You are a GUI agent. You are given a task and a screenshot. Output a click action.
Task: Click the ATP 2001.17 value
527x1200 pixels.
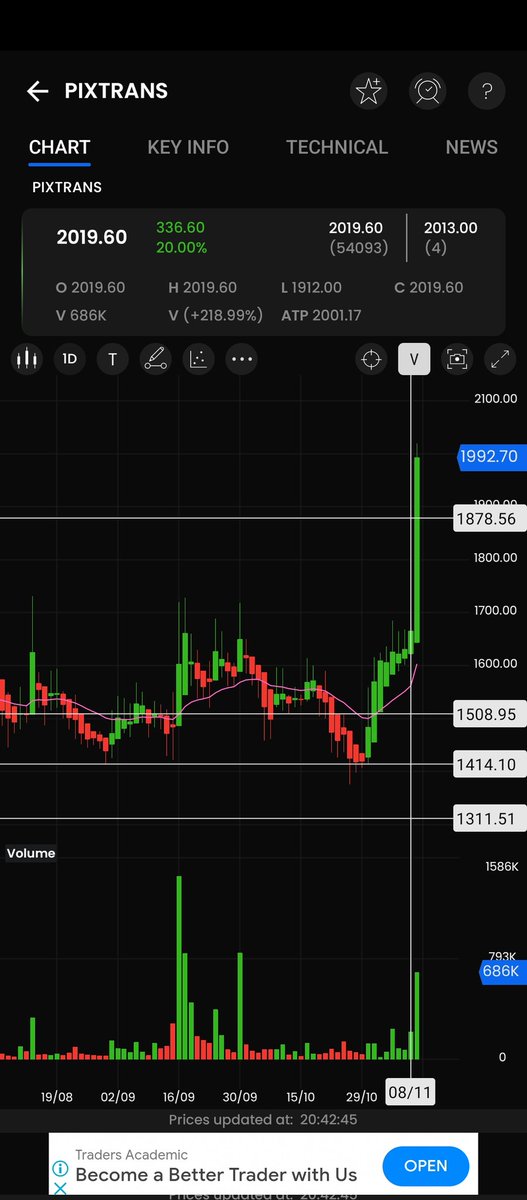pos(323,315)
